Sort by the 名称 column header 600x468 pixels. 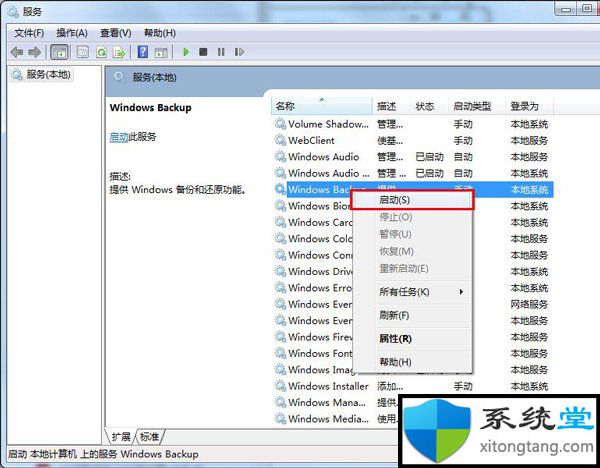coord(321,106)
